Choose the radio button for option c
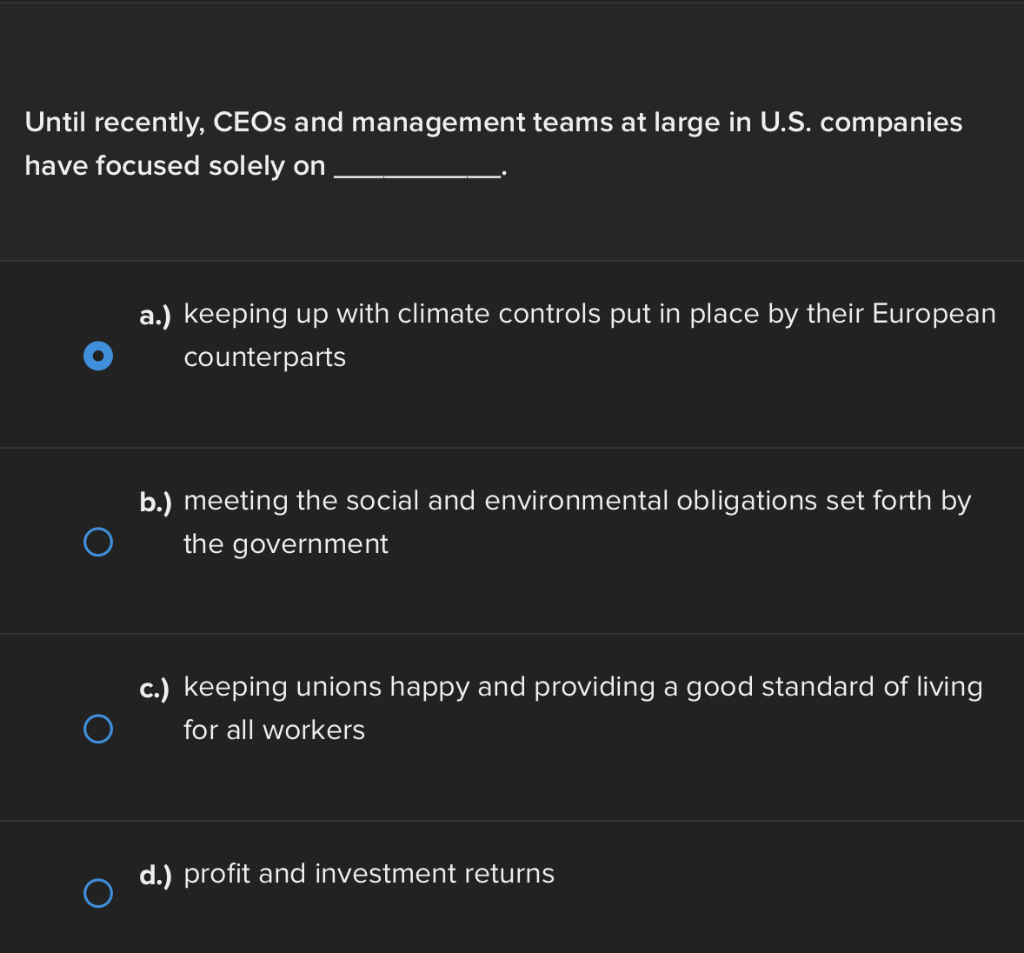Viewport: 1024px width, 953px height. click(x=98, y=728)
